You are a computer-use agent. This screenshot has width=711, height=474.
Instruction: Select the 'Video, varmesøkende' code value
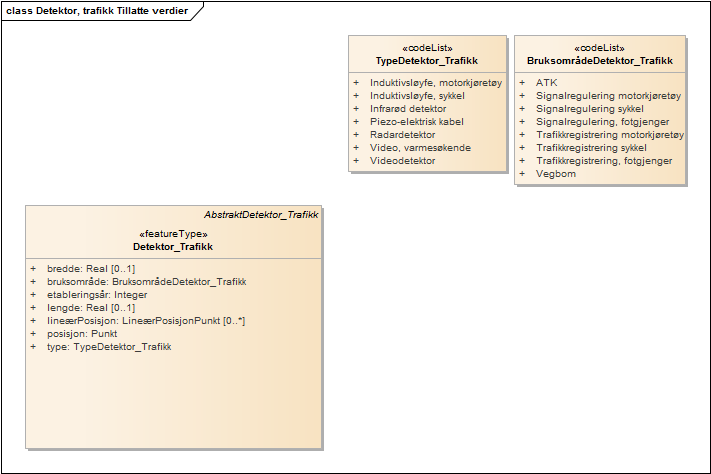[x=420, y=148]
